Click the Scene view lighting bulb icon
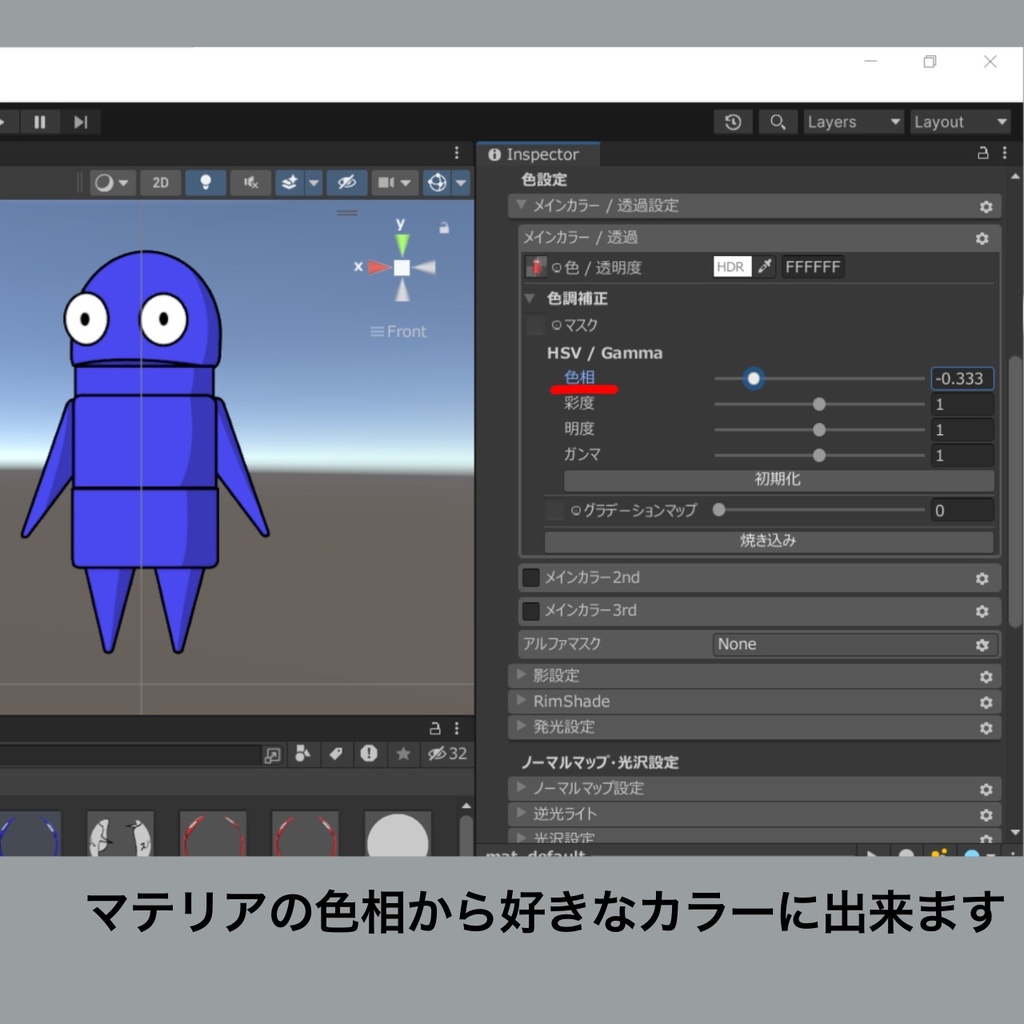 tap(205, 182)
